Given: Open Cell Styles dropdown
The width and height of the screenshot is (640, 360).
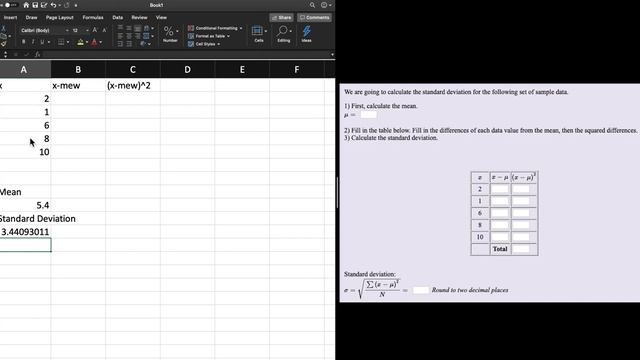Looking at the screenshot, I should [204, 44].
